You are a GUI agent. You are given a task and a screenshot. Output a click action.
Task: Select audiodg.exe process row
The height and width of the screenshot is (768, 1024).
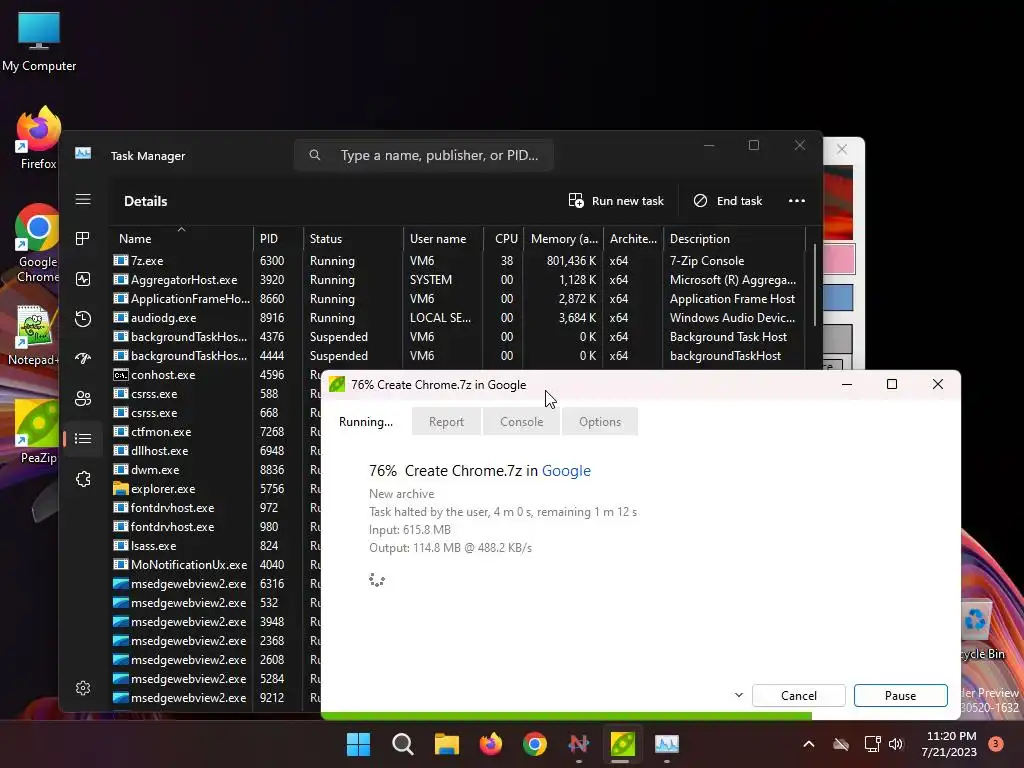tap(457, 317)
